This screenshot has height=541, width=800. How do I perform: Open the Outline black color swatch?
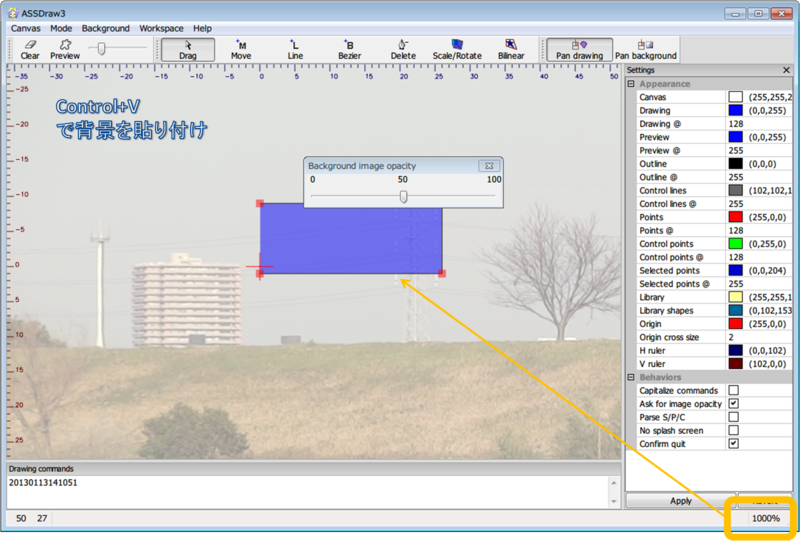tap(735, 164)
